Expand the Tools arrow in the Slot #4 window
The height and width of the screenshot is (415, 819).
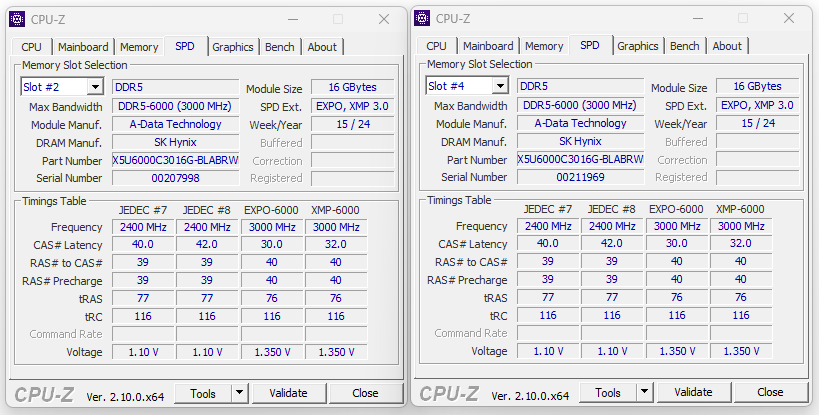(644, 392)
